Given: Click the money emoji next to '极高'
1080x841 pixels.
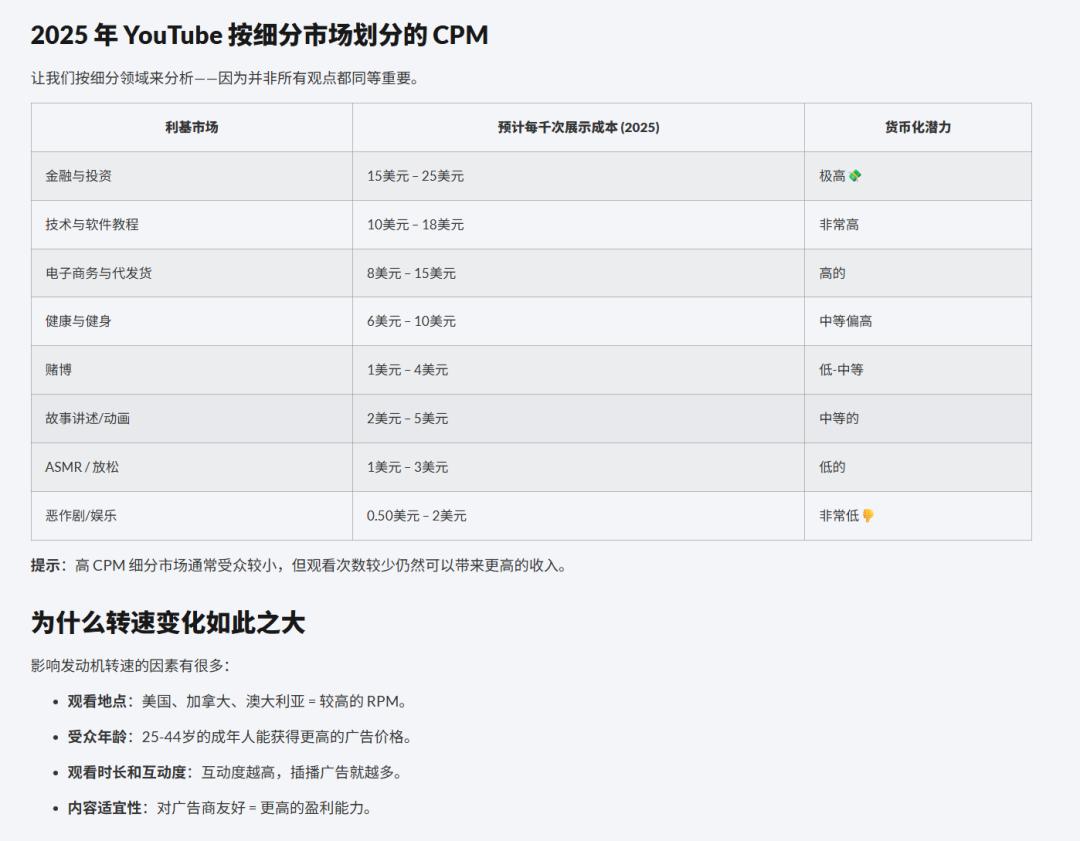Looking at the screenshot, I should [x=855, y=176].
